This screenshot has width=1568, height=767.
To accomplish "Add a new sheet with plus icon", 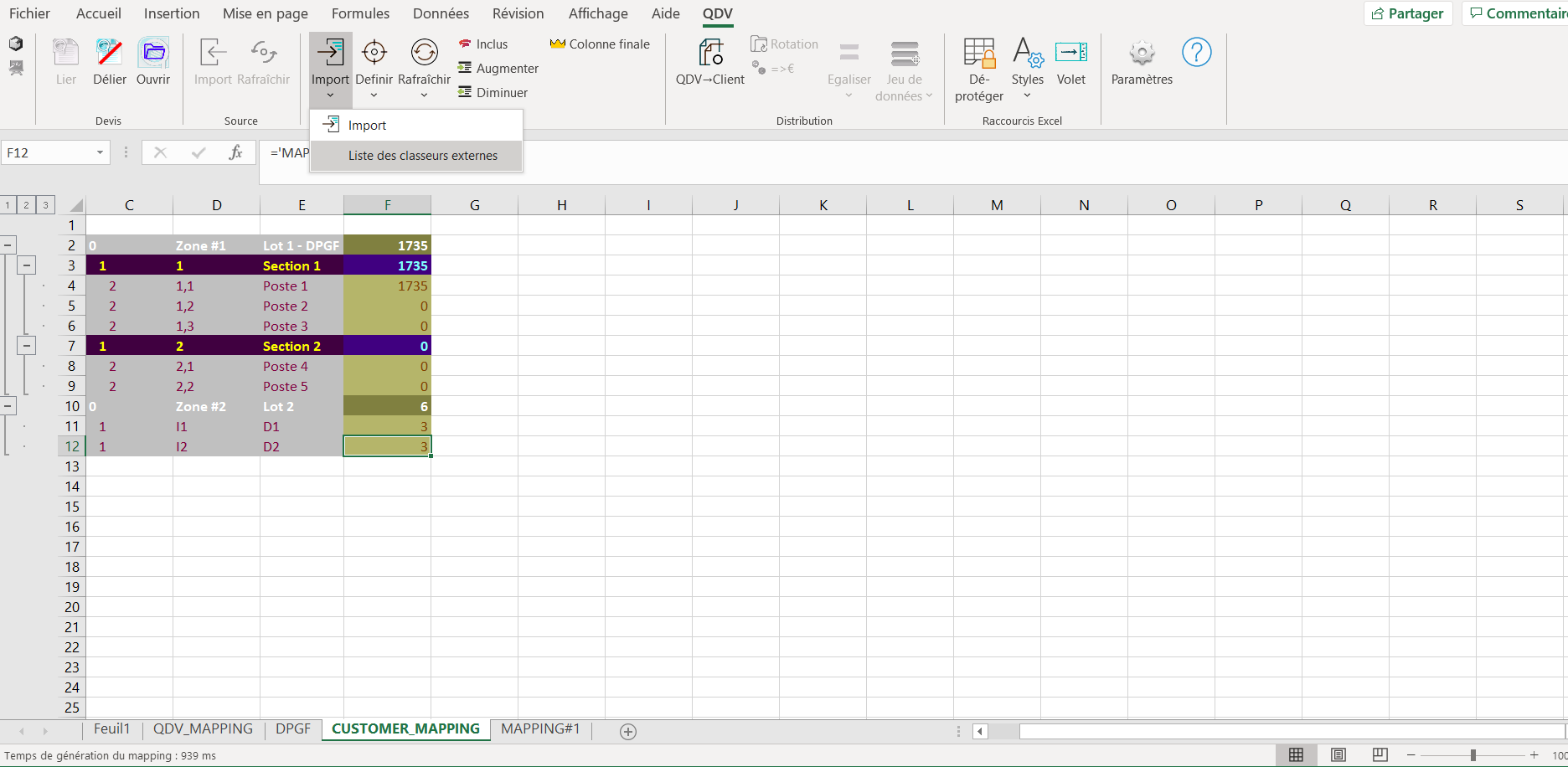I will tap(628, 732).
